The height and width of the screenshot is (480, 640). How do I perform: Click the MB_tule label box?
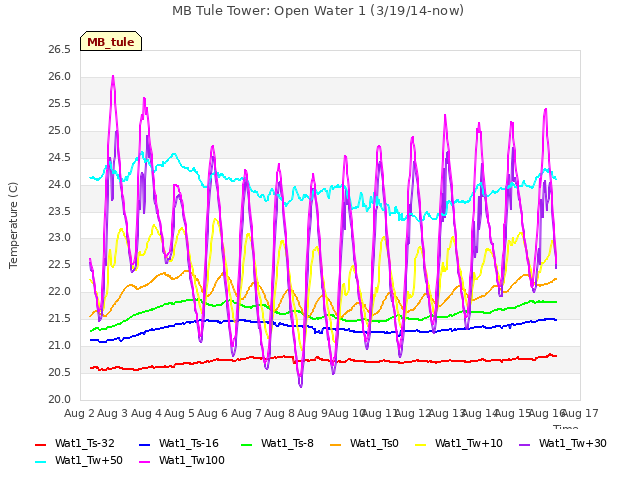pyautogui.click(x=111, y=41)
